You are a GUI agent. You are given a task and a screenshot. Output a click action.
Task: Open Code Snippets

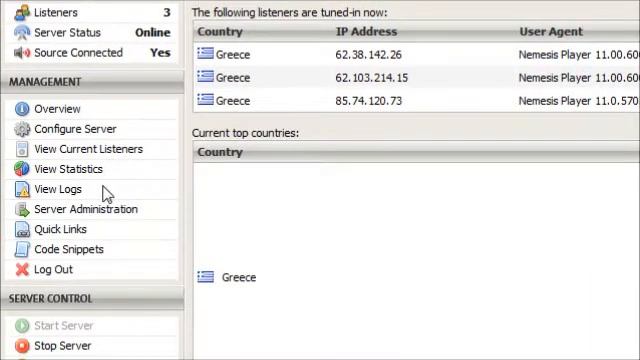69,249
